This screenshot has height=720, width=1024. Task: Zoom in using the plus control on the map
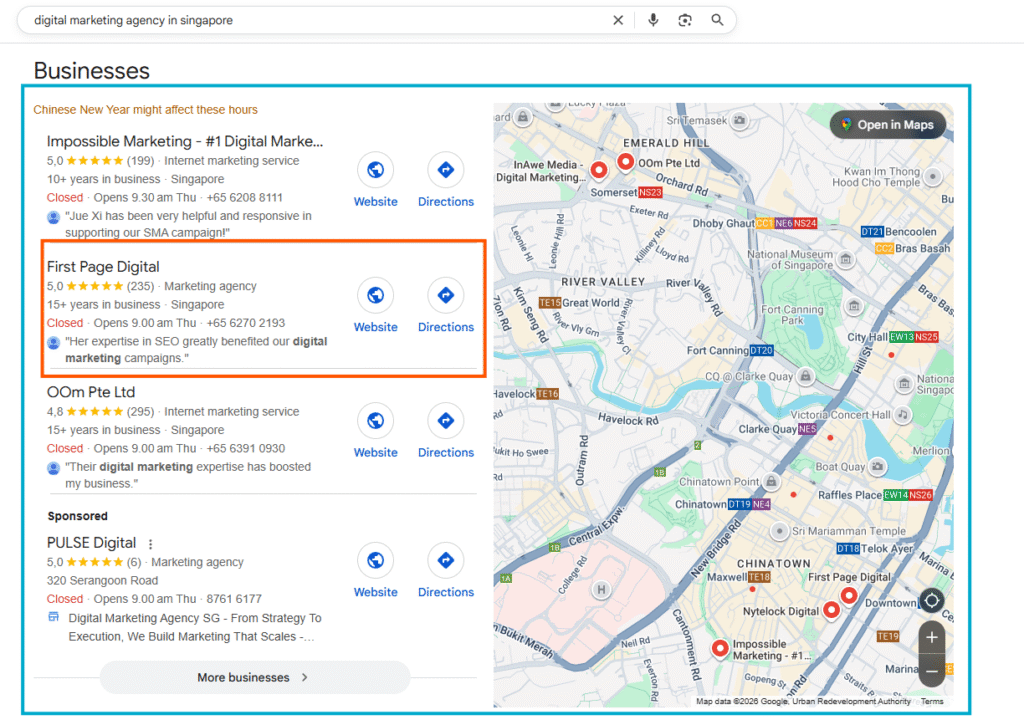click(x=931, y=637)
